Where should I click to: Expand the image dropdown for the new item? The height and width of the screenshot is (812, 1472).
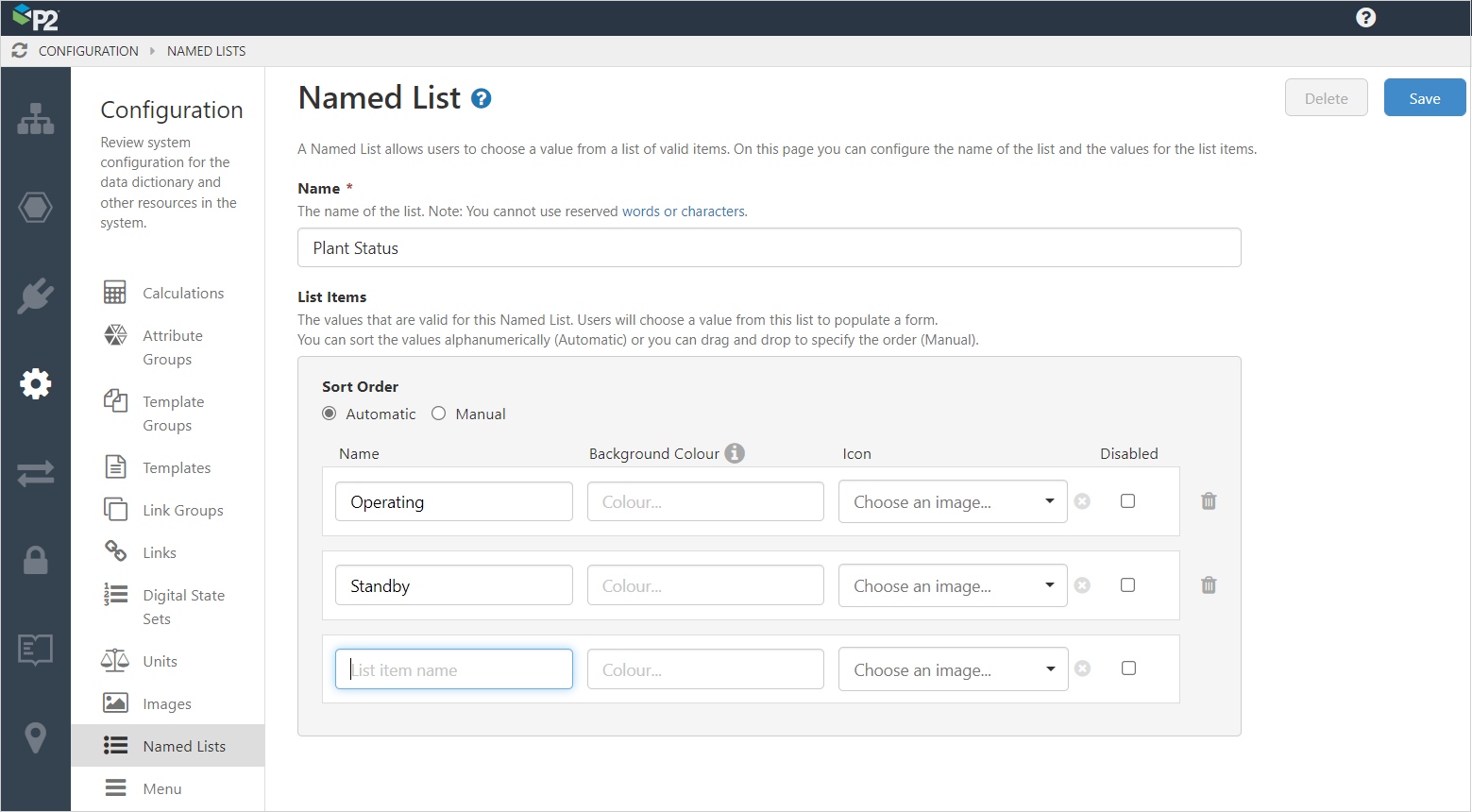coord(953,669)
